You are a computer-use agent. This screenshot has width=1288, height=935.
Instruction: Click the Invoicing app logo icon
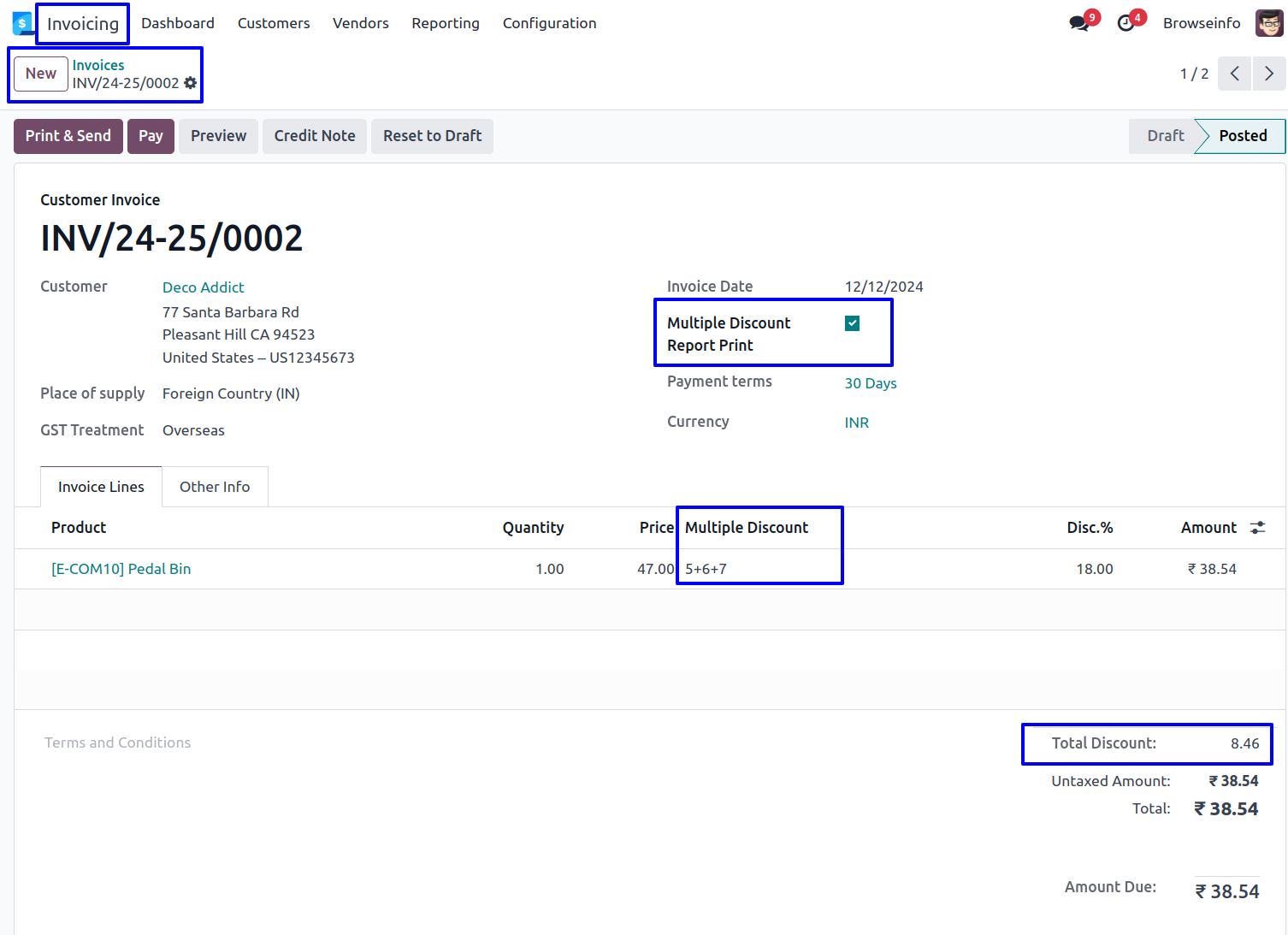tap(22, 23)
